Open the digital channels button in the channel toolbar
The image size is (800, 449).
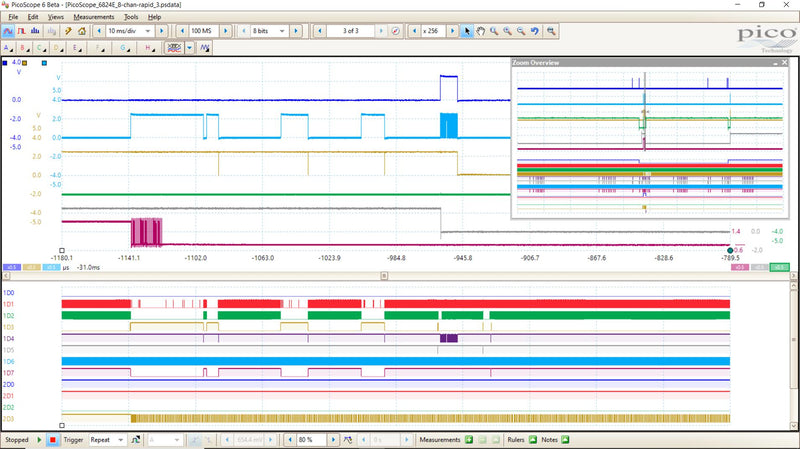pos(176,47)
